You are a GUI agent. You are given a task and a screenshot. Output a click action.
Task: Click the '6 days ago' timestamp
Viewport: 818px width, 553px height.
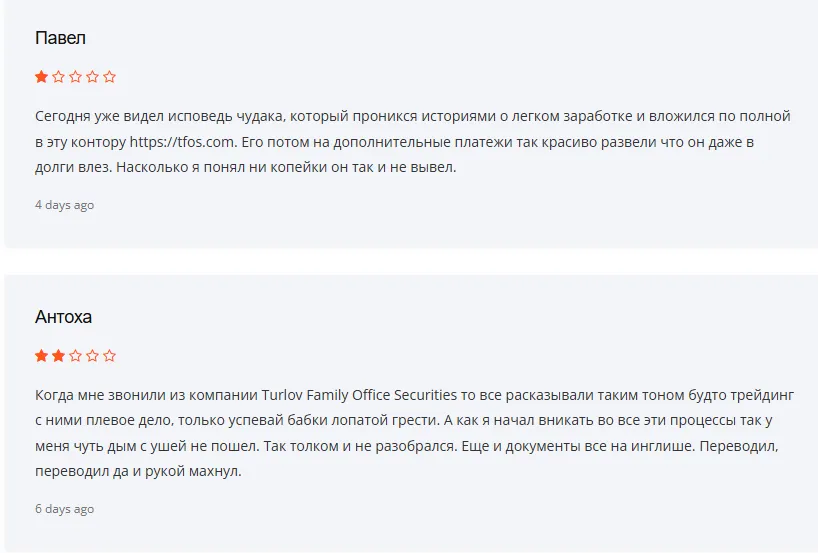tap(65, 509)
